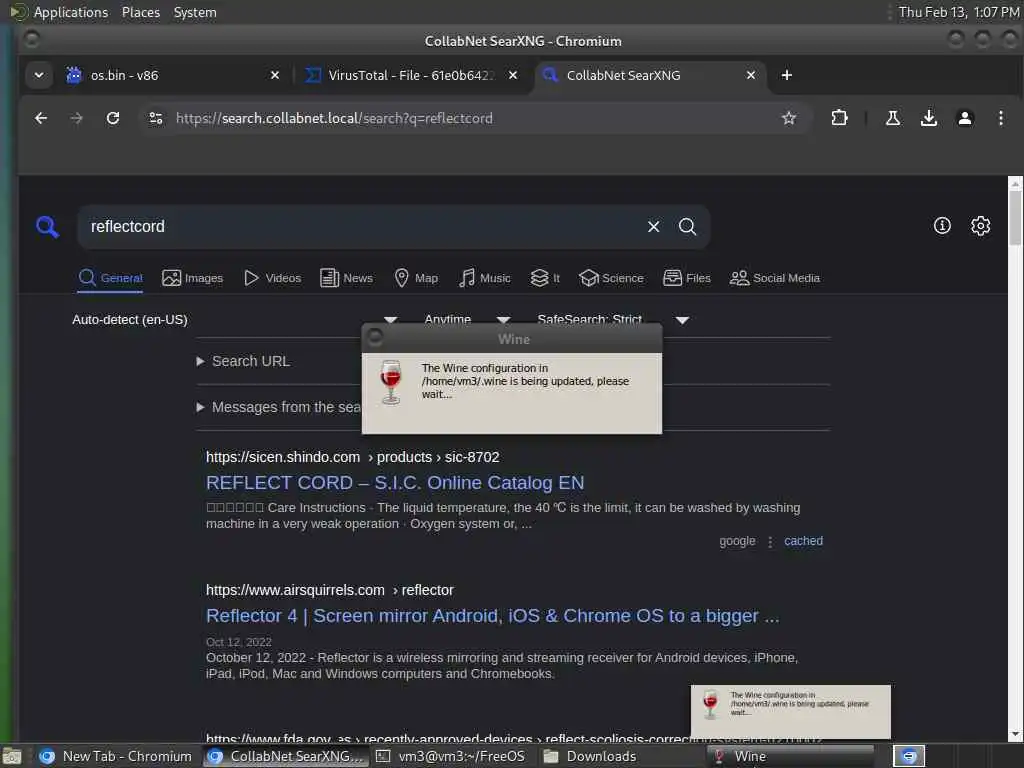Switch to VirusTotal - File tab

click(x=411, y=75)
